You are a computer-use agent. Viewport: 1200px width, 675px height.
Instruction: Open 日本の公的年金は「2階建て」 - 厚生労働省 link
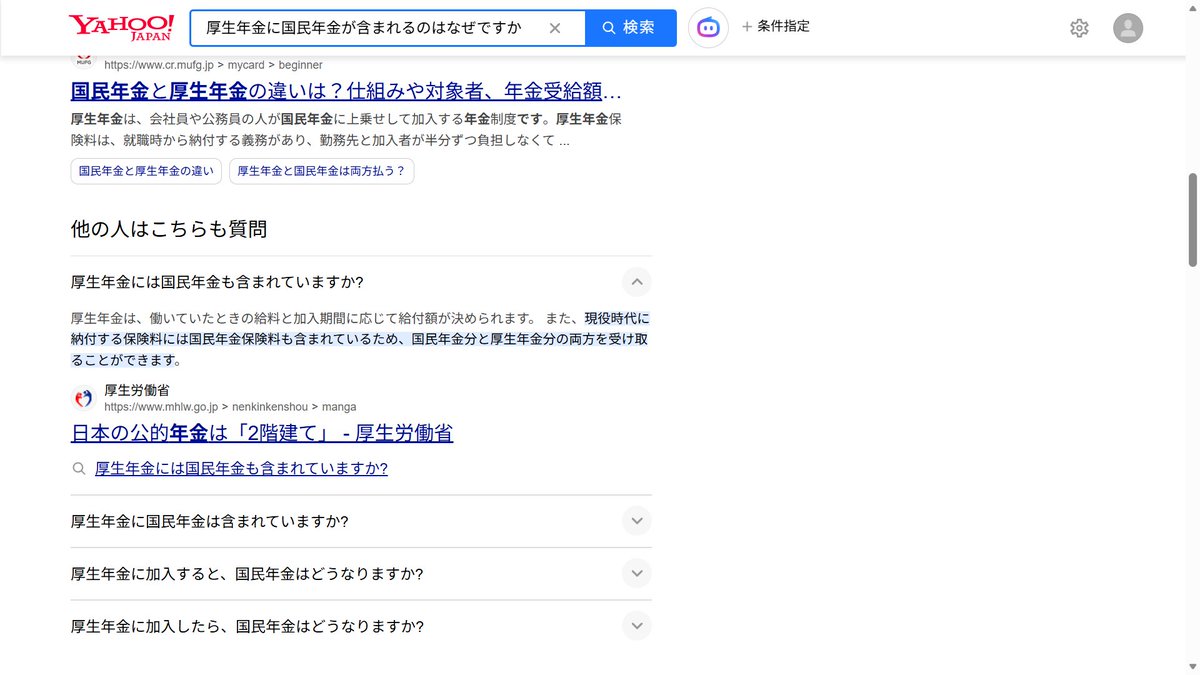(262, 433)
